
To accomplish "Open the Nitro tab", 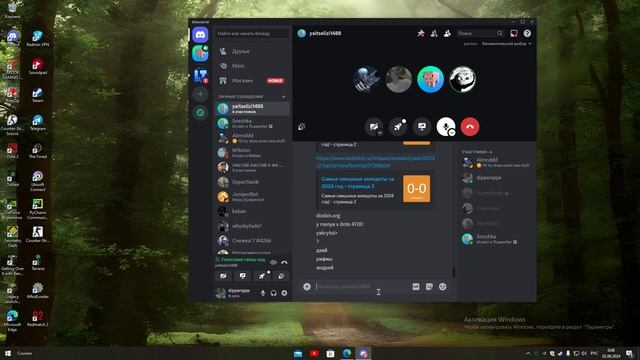I will click(252, 66).
